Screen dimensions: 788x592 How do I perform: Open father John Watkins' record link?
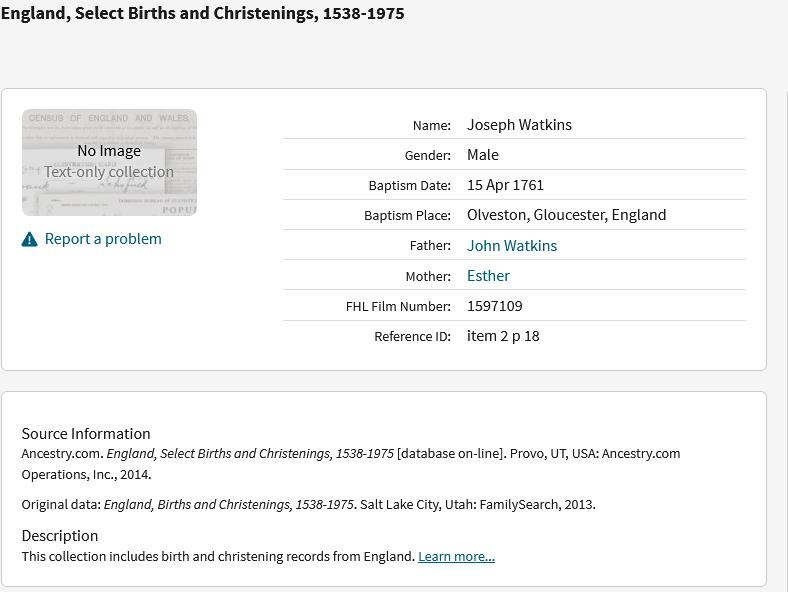click(x=512, y=246)
